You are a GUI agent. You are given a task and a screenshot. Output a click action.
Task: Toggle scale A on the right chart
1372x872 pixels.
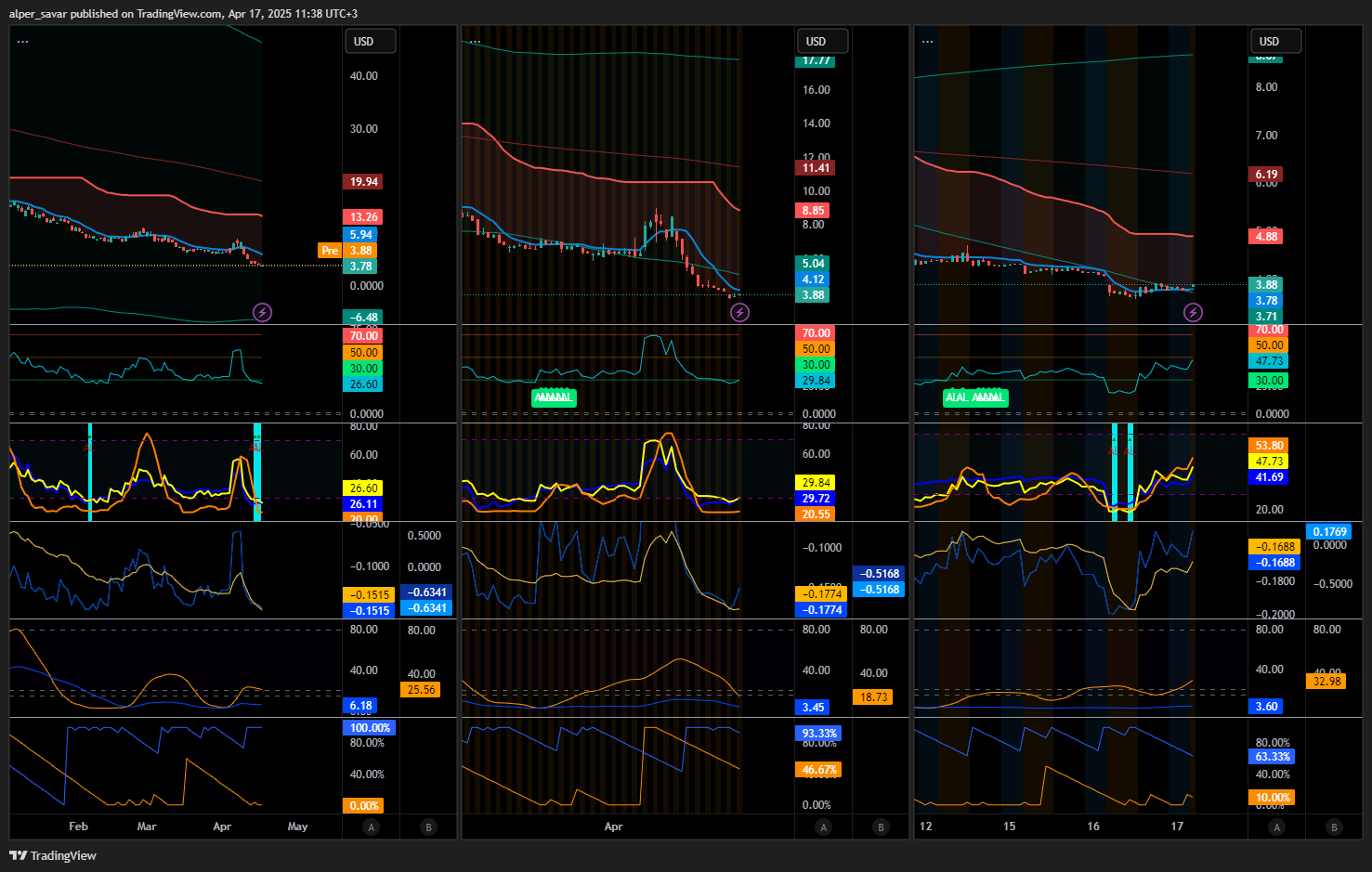click(1276, 826)
